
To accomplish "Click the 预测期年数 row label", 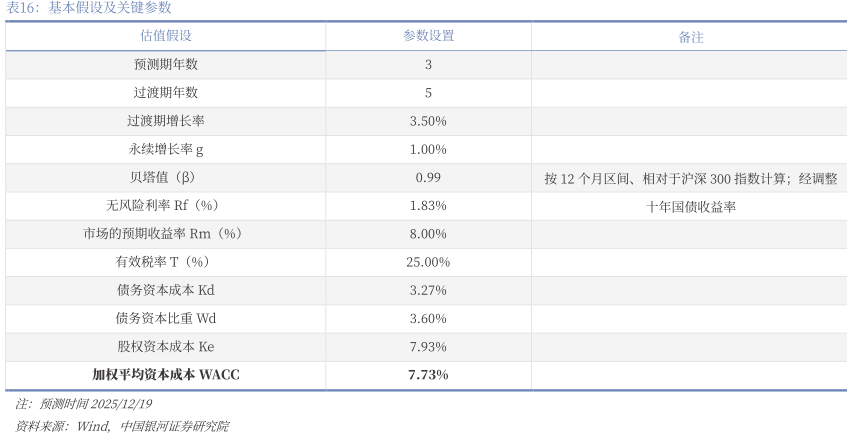I will tap(165, 64).
